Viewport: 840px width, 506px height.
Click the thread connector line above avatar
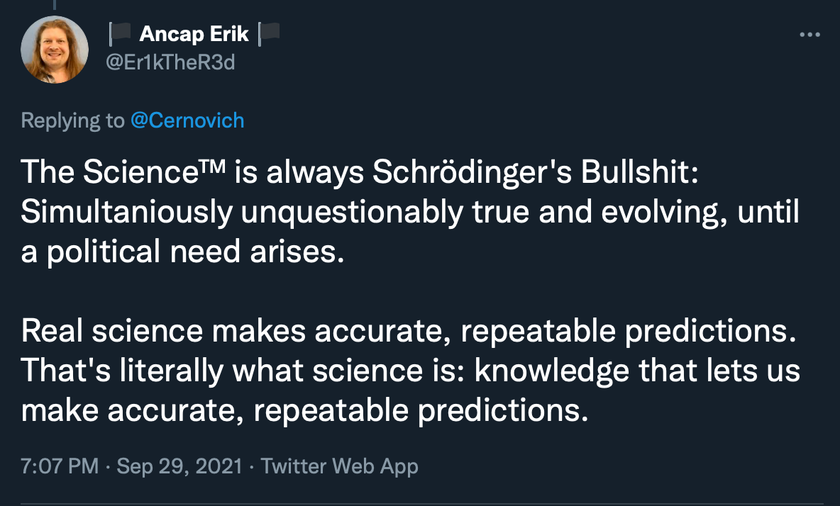(54, 5)
